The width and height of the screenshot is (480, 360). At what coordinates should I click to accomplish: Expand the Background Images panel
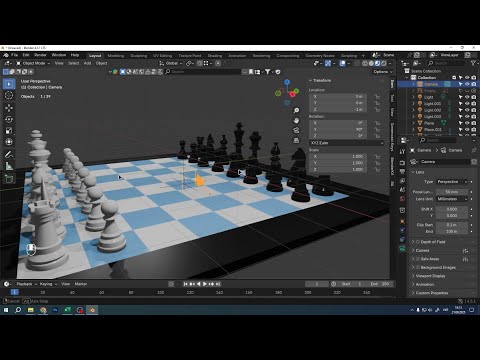click(x=413, y=267)
